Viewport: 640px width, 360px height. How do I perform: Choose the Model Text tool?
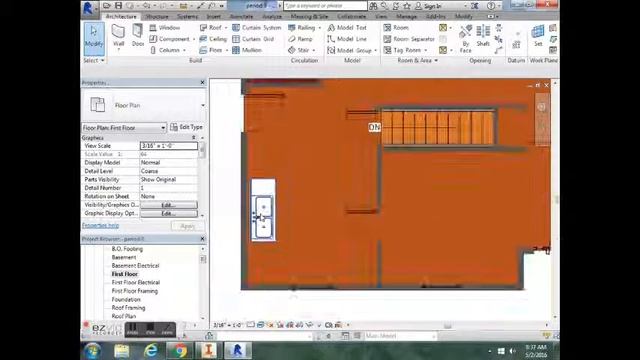click(x=347, y=28)
